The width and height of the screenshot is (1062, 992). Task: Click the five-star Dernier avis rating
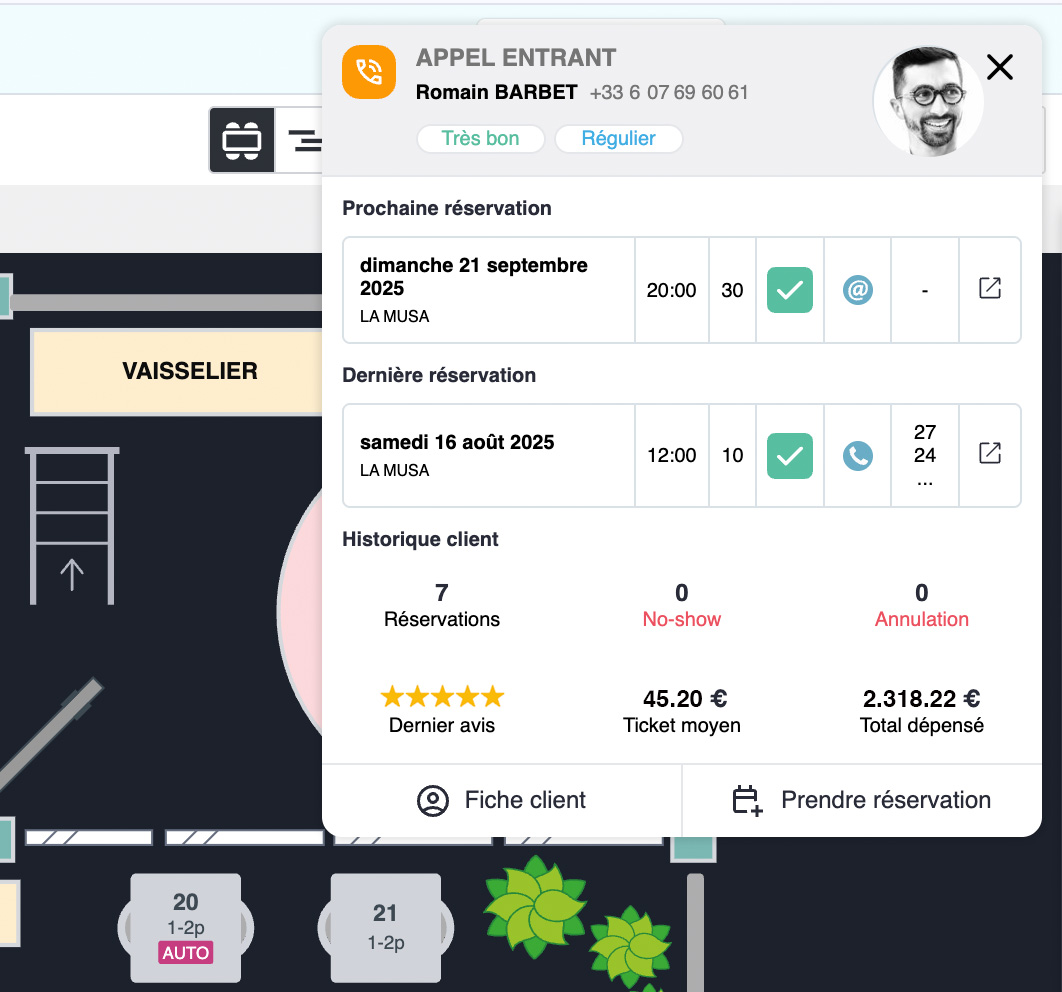[442, 697]
